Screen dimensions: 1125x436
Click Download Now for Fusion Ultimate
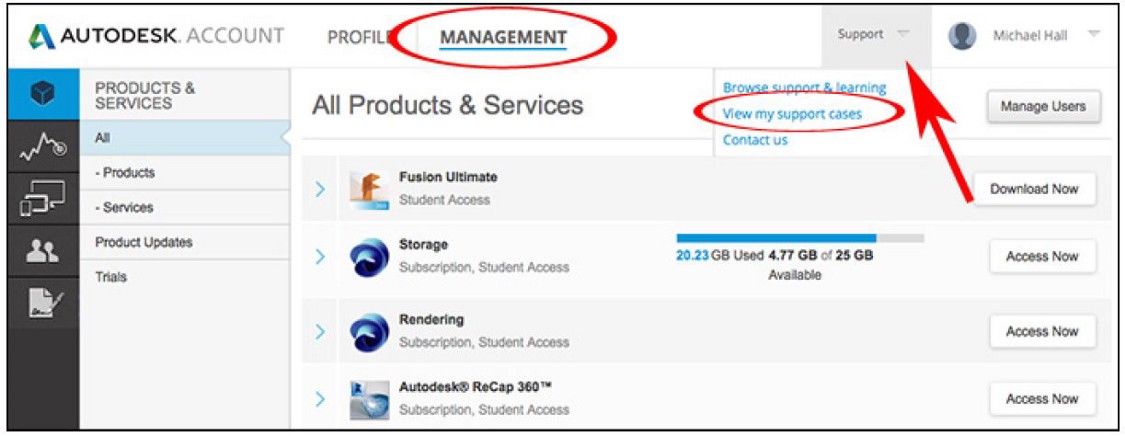coord(1034,189)
